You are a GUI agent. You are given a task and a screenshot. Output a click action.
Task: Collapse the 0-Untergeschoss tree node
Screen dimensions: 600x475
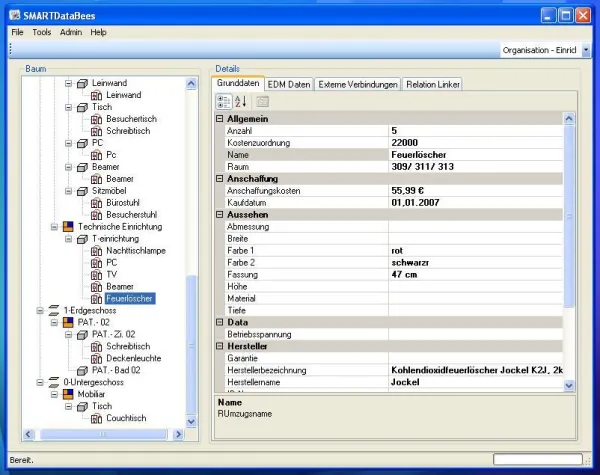click(41, 382)
